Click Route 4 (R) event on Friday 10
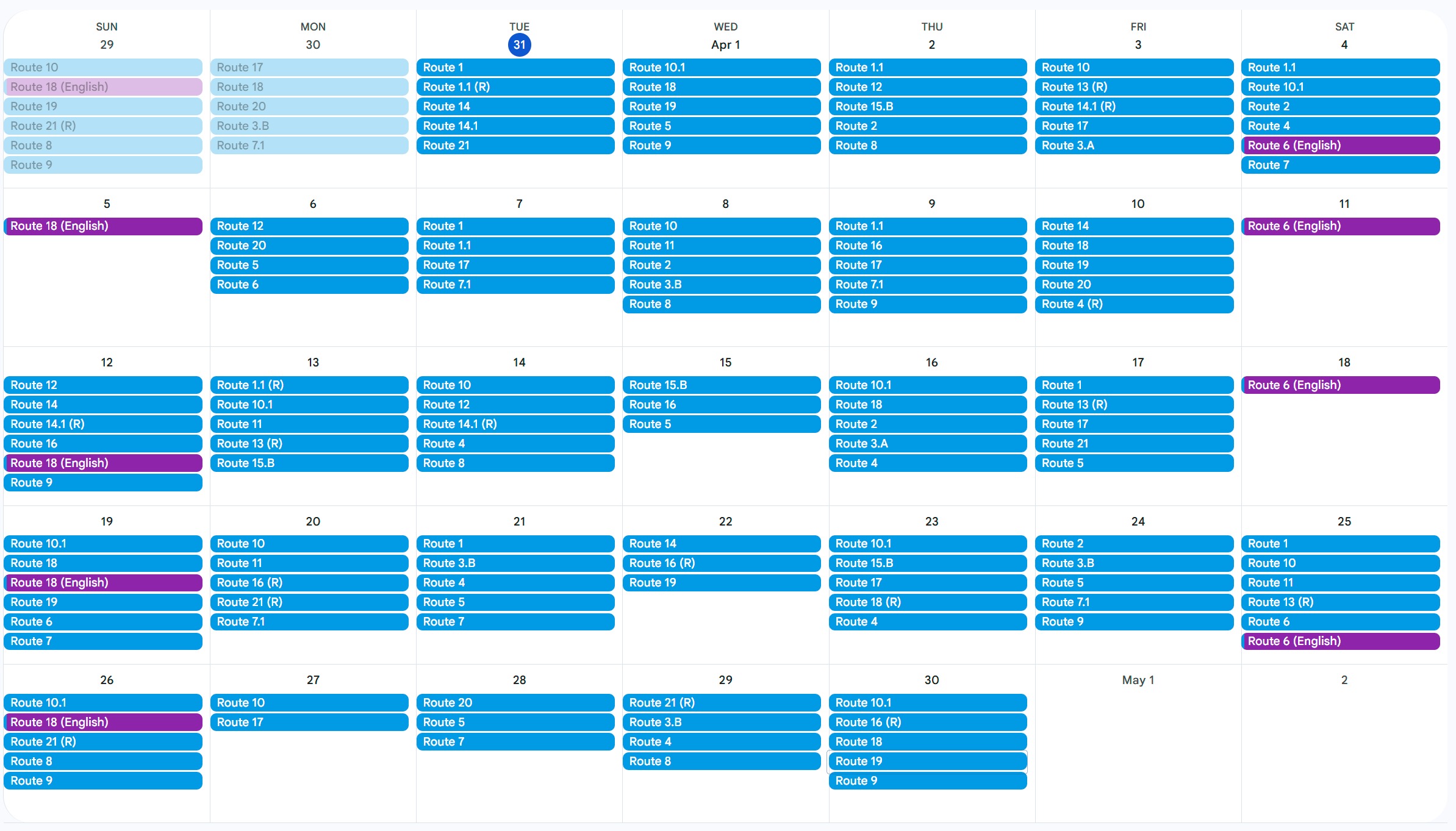The image size is (1456, 831). pyautogui.click(x=1133, y=304)
